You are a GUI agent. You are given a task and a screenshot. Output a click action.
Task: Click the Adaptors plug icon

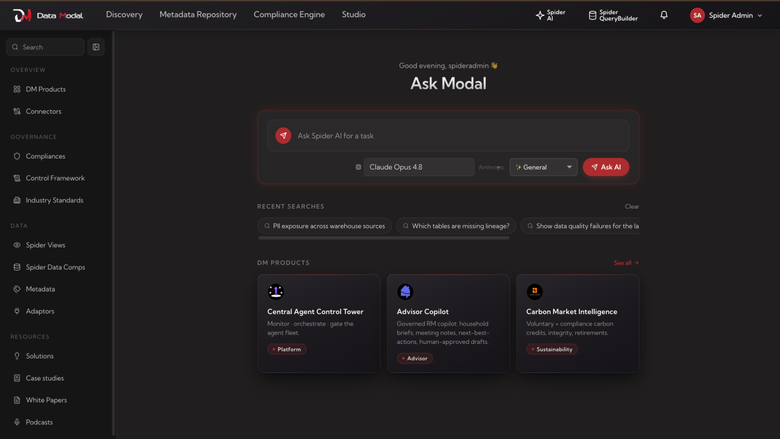17,311
